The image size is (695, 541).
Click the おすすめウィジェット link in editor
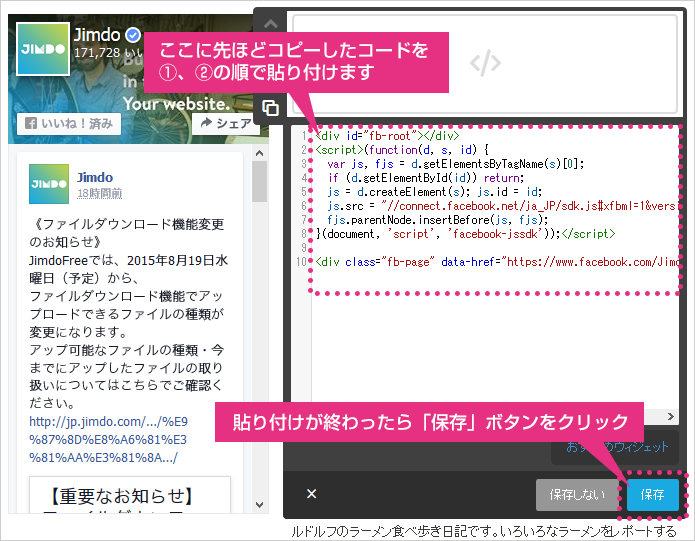(617, 447)
